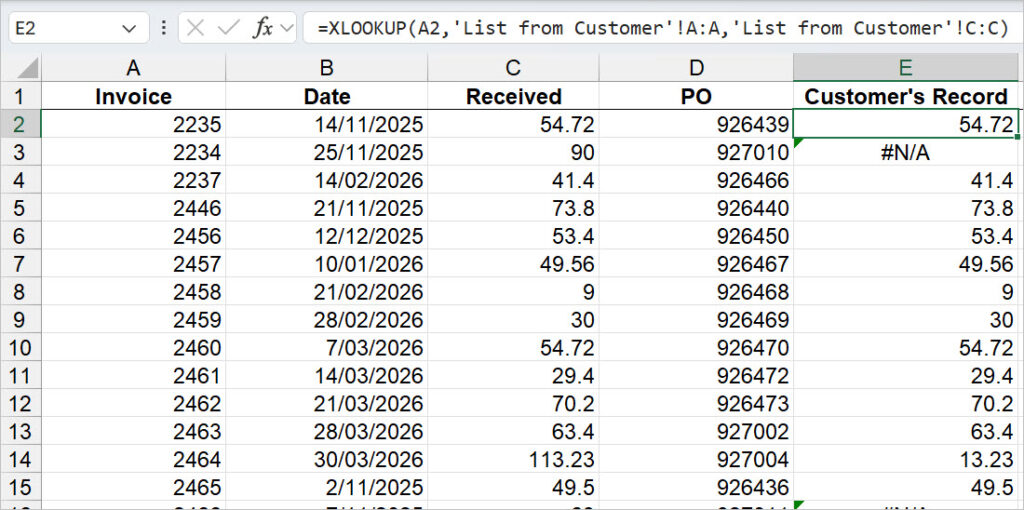This screenshot has height=510, width=1024.
Task: Select Received cell 113.23
Action: click(513, 458)
